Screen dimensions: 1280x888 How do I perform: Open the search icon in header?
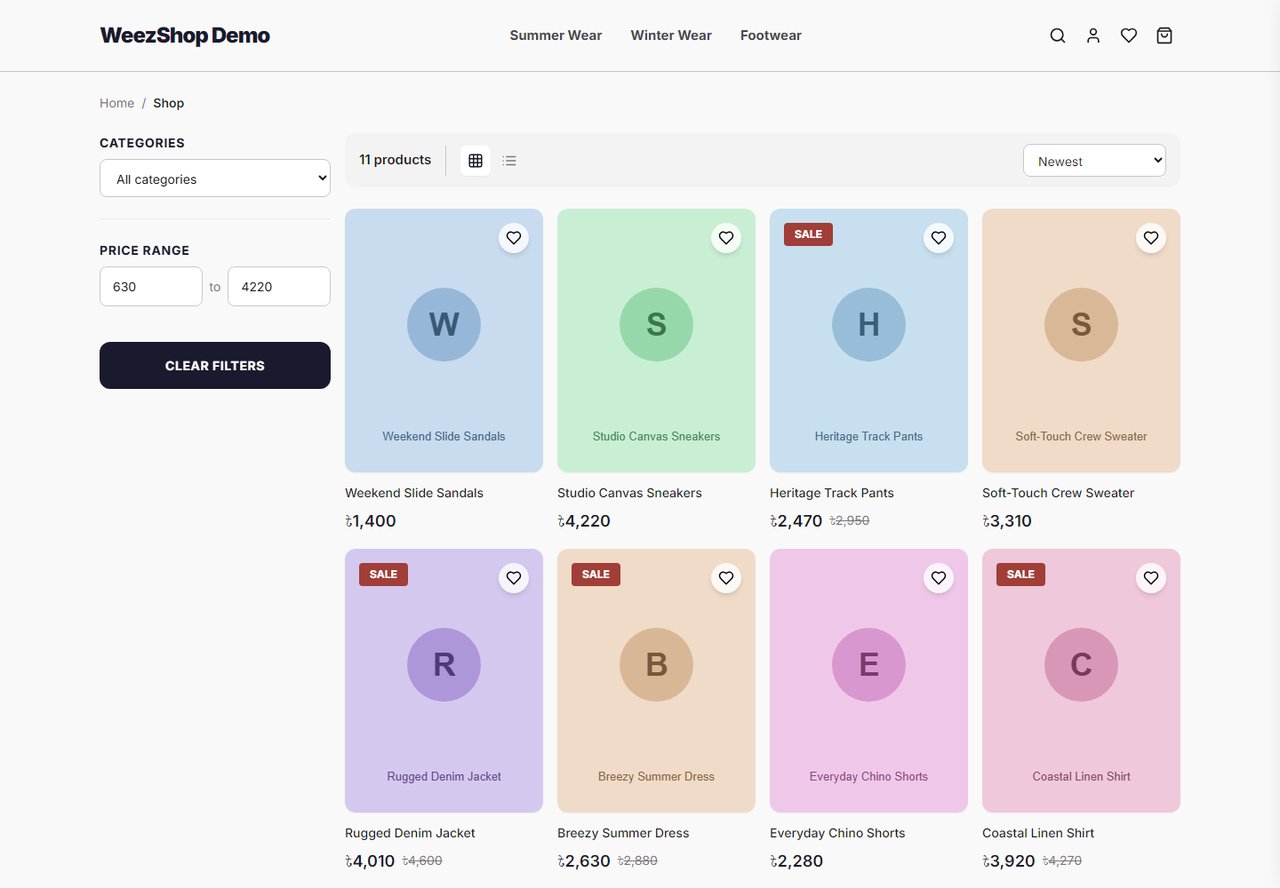(x=1057, y=36)
